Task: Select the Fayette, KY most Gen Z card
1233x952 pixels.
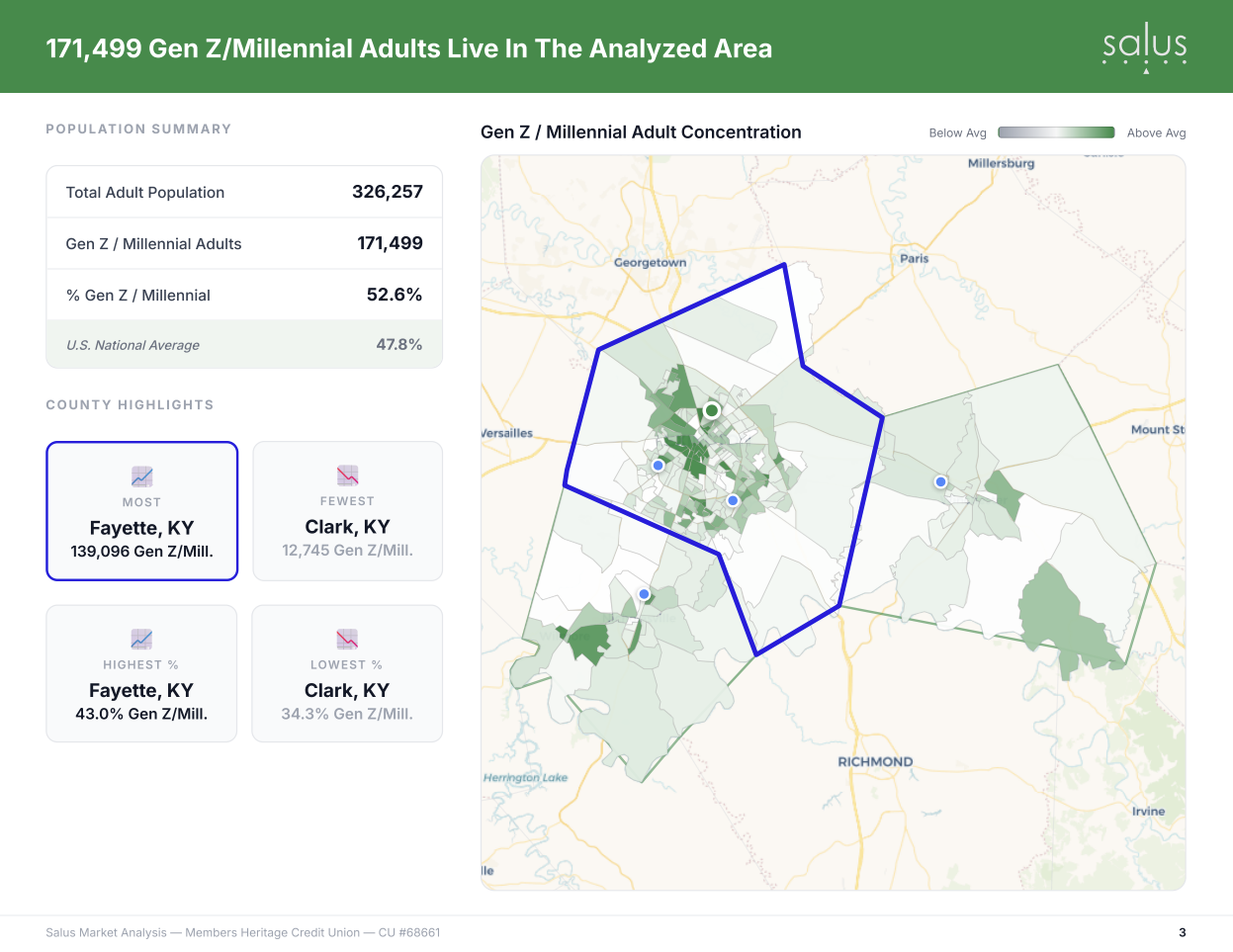Action: pos(142,511)
